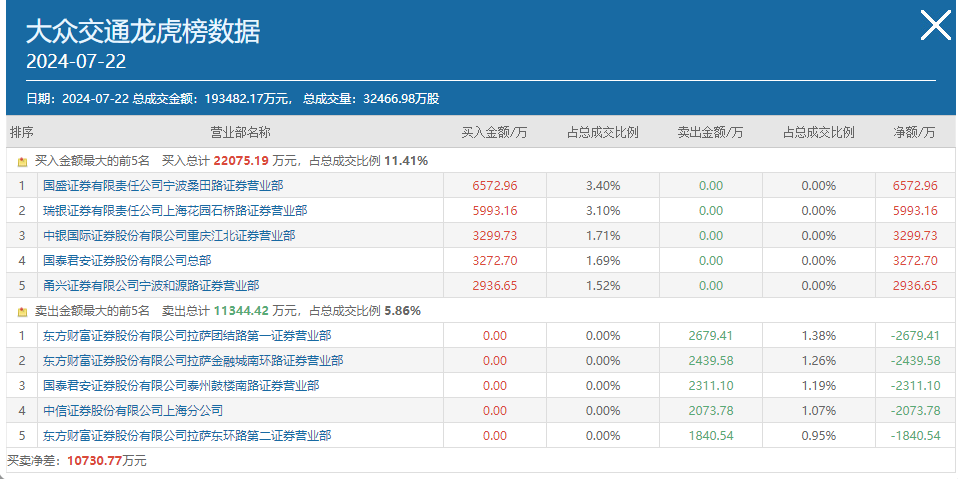This screenshot has height=479, width=958.
Task: Open 瑞银证券有限责任公司上海花园石桥路证券营业部 link
Action: coord(175,211)
